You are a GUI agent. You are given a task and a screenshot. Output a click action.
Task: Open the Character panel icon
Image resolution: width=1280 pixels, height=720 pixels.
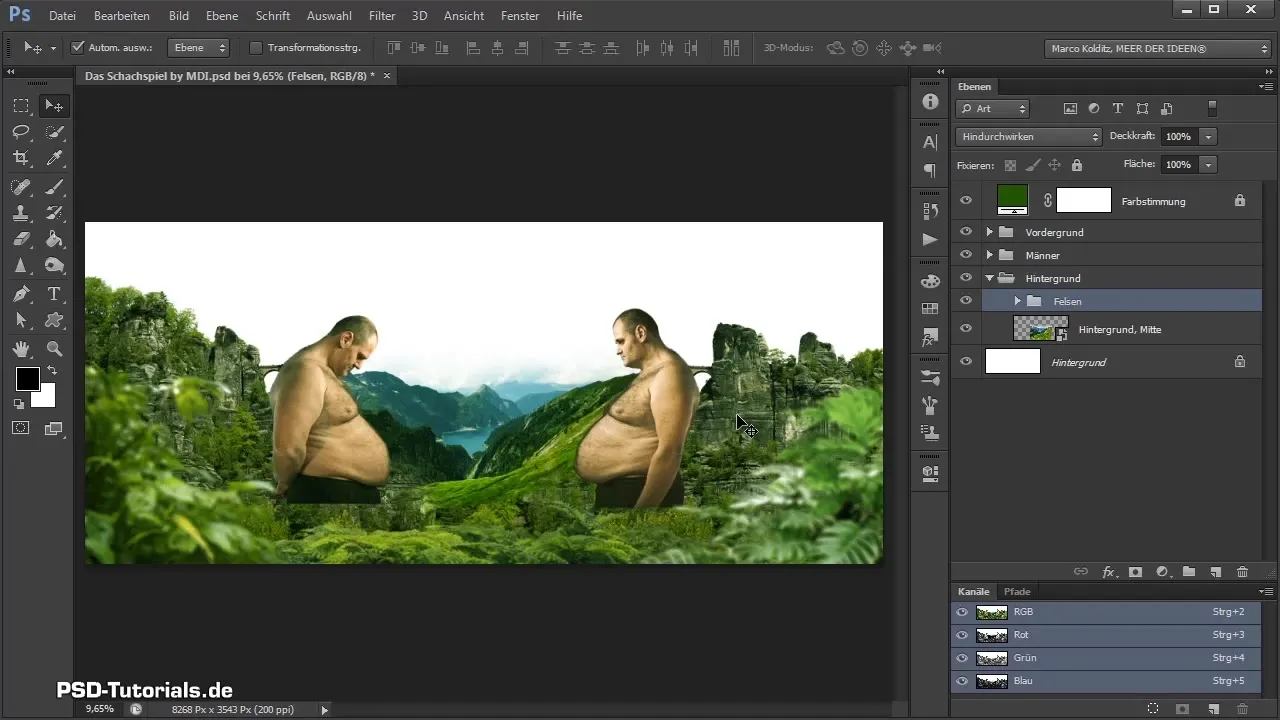[x=930, y=142]
